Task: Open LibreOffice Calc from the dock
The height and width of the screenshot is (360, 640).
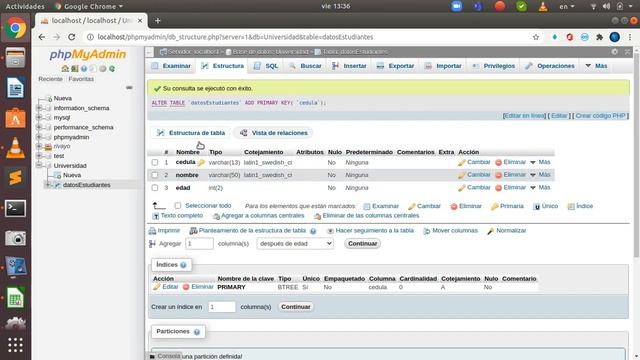Action: pyautogui.click(x=16, y=298)
